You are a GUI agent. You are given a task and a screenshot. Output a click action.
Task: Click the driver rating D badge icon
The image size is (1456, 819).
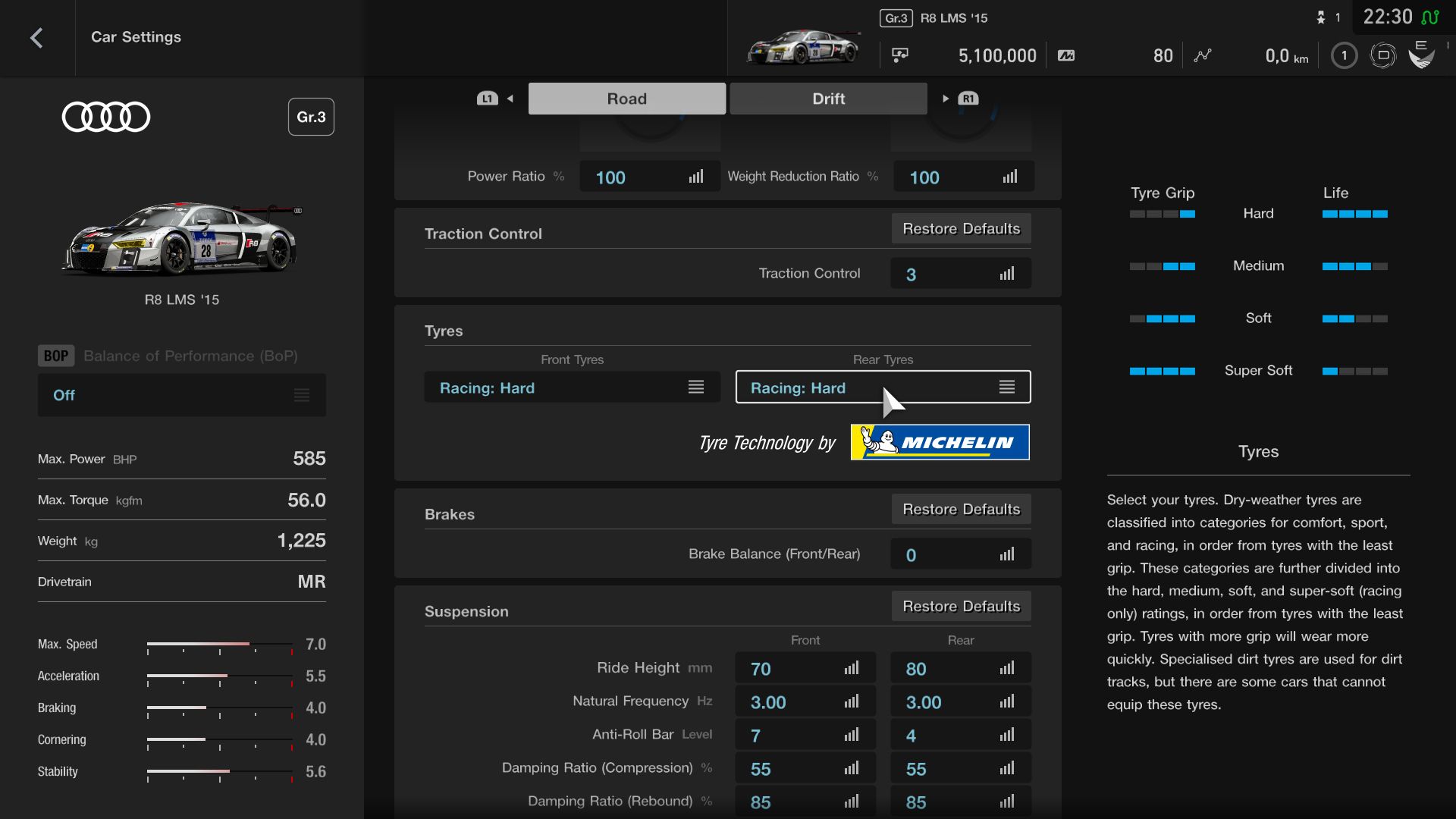tap(1382, 55)
